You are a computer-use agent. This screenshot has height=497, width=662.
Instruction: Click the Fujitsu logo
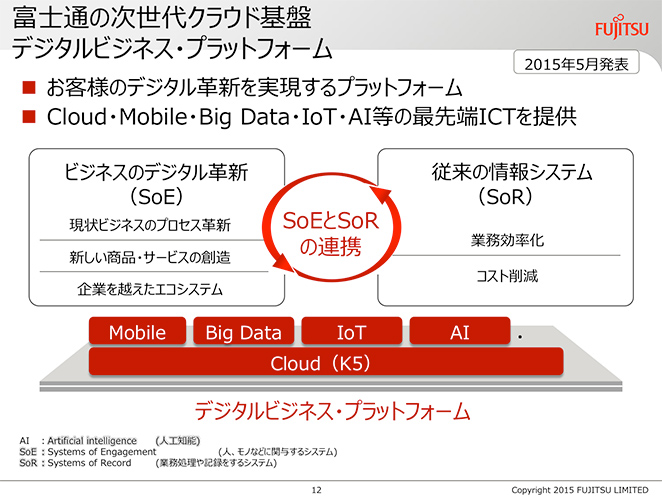621,27
